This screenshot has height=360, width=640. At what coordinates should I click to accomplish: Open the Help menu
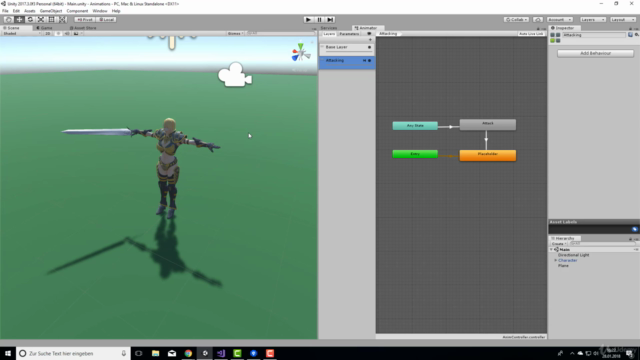[116, 11]
